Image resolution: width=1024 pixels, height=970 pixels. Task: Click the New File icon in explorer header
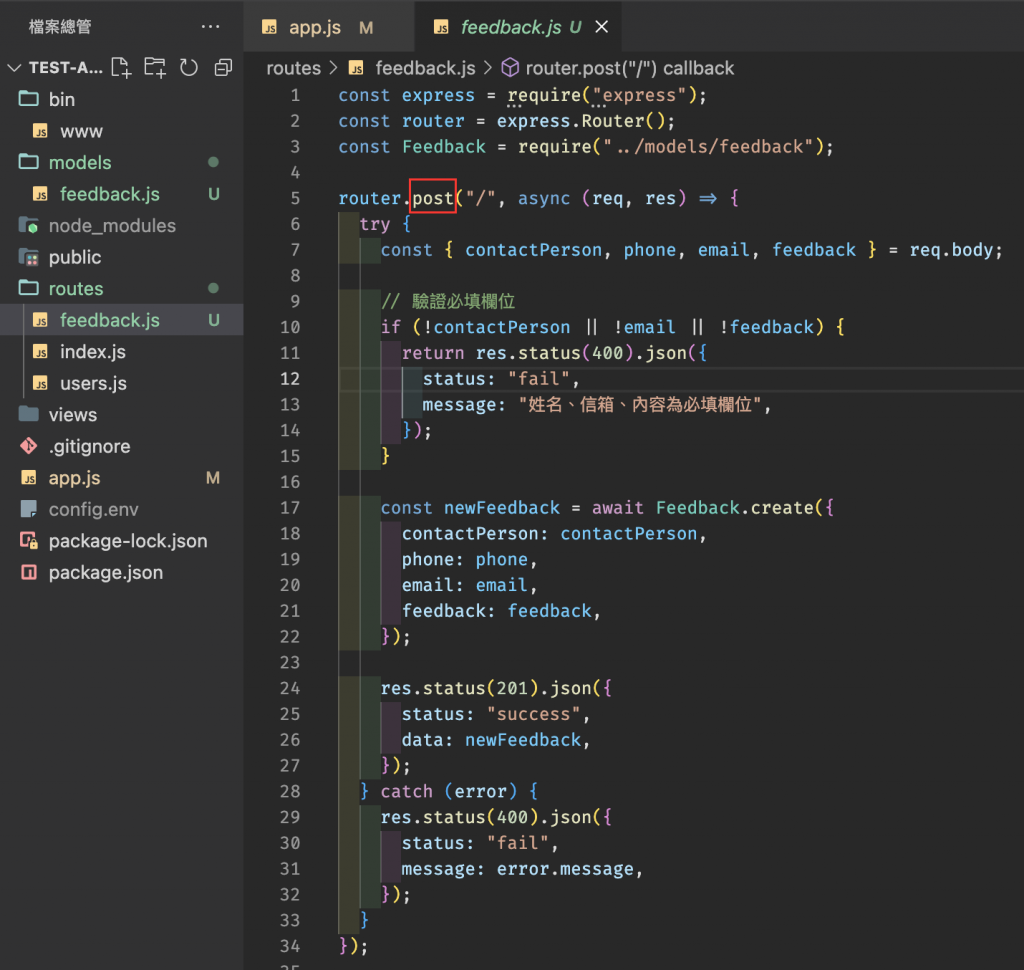coord(121,68)
